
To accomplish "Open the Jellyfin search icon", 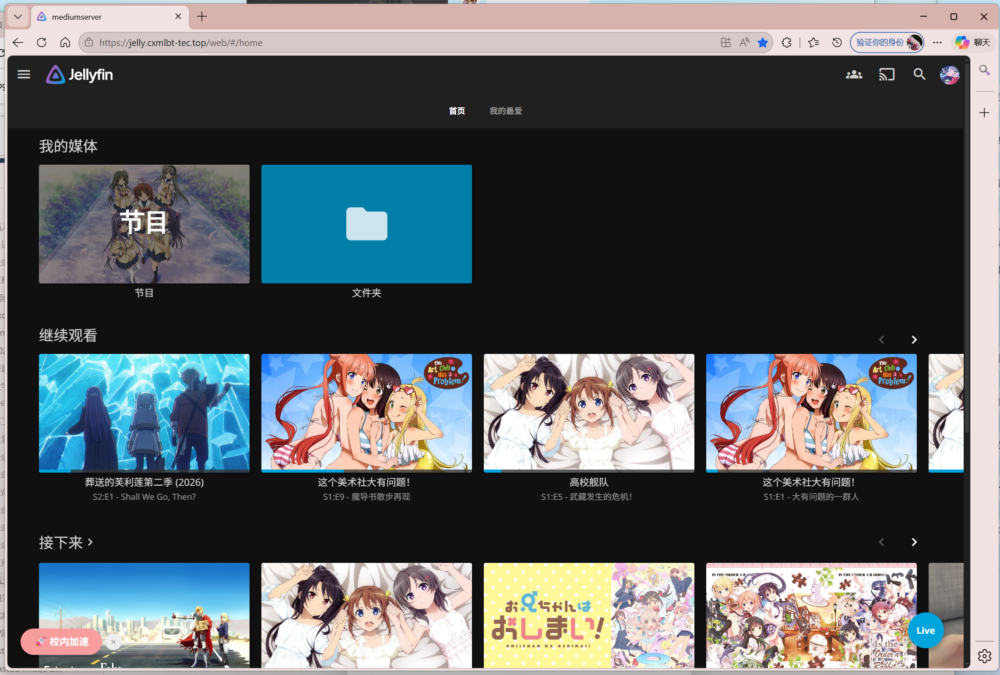I will pyautogui.click(x=919, y=75).
